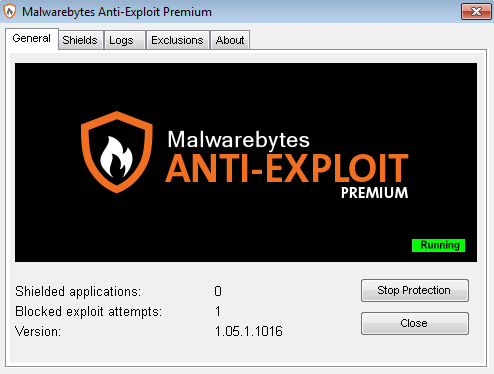Click the PREMIUM label in banner
The image size is (494, 374).
(374, 193)
